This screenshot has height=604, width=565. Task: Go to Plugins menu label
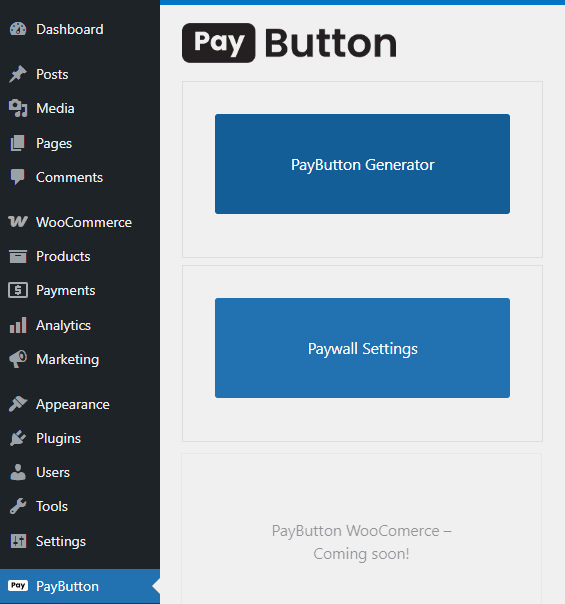pos(59,439)
